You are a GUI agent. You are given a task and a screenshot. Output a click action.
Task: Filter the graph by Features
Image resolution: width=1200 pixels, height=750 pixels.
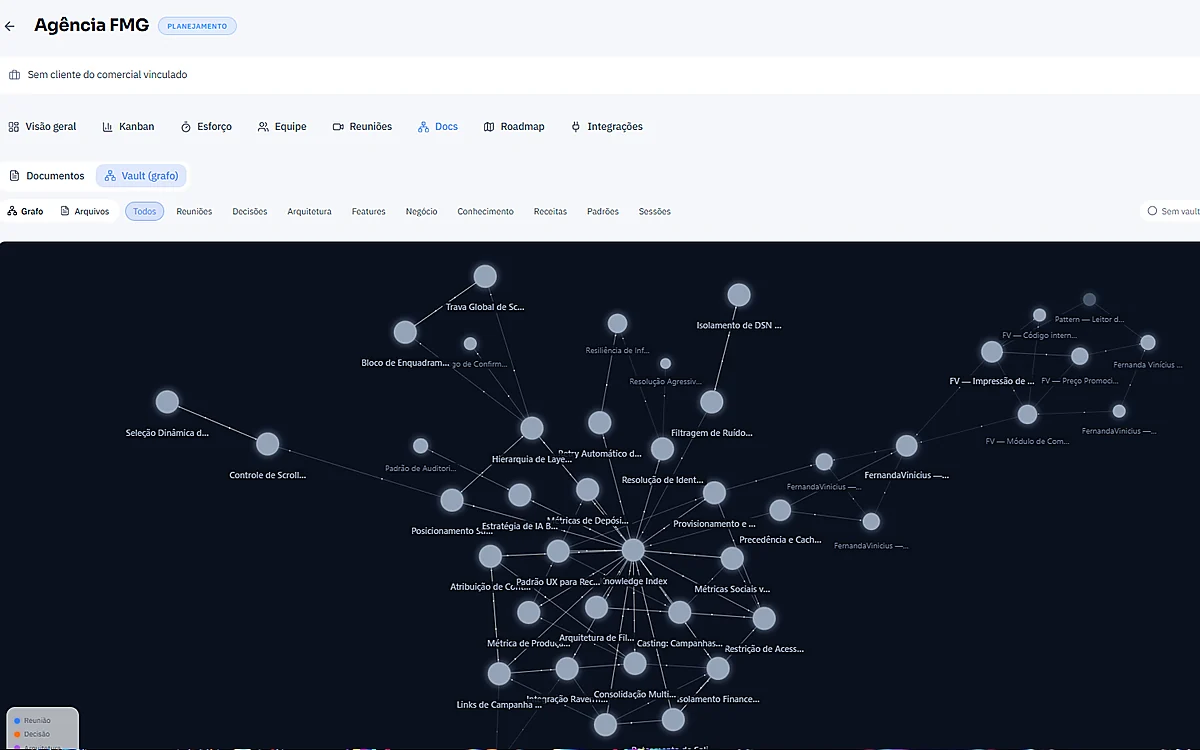pyautogui.click(x=369, y=211)
